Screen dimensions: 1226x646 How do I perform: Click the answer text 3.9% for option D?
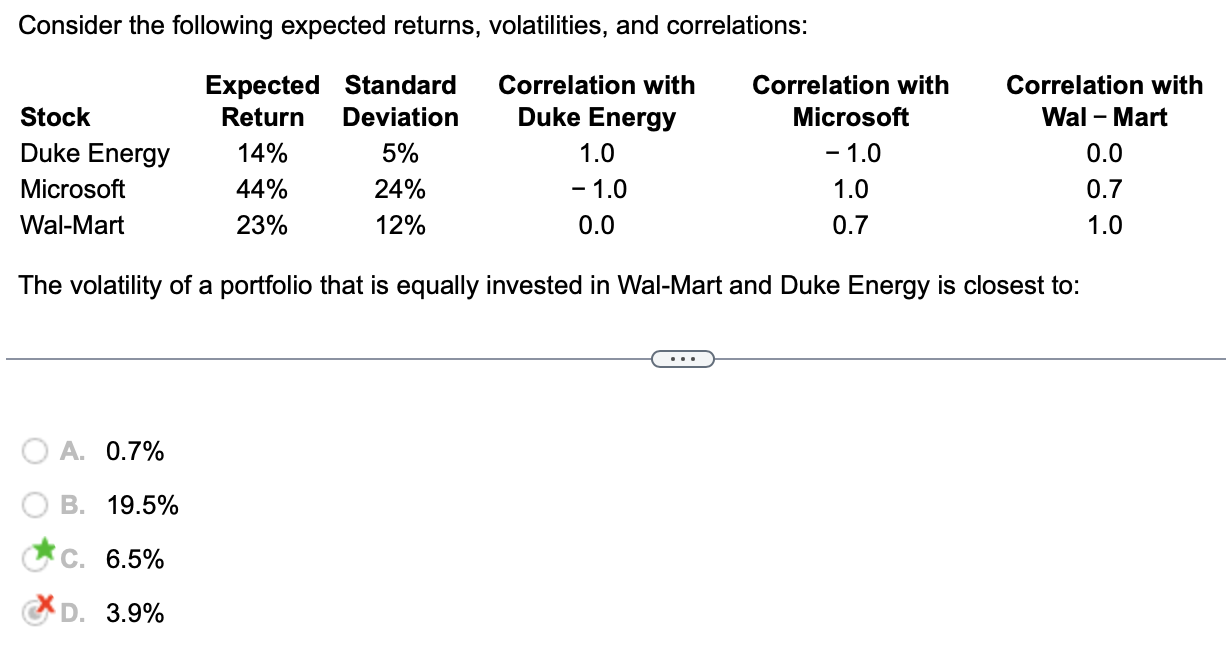[133, 613]
